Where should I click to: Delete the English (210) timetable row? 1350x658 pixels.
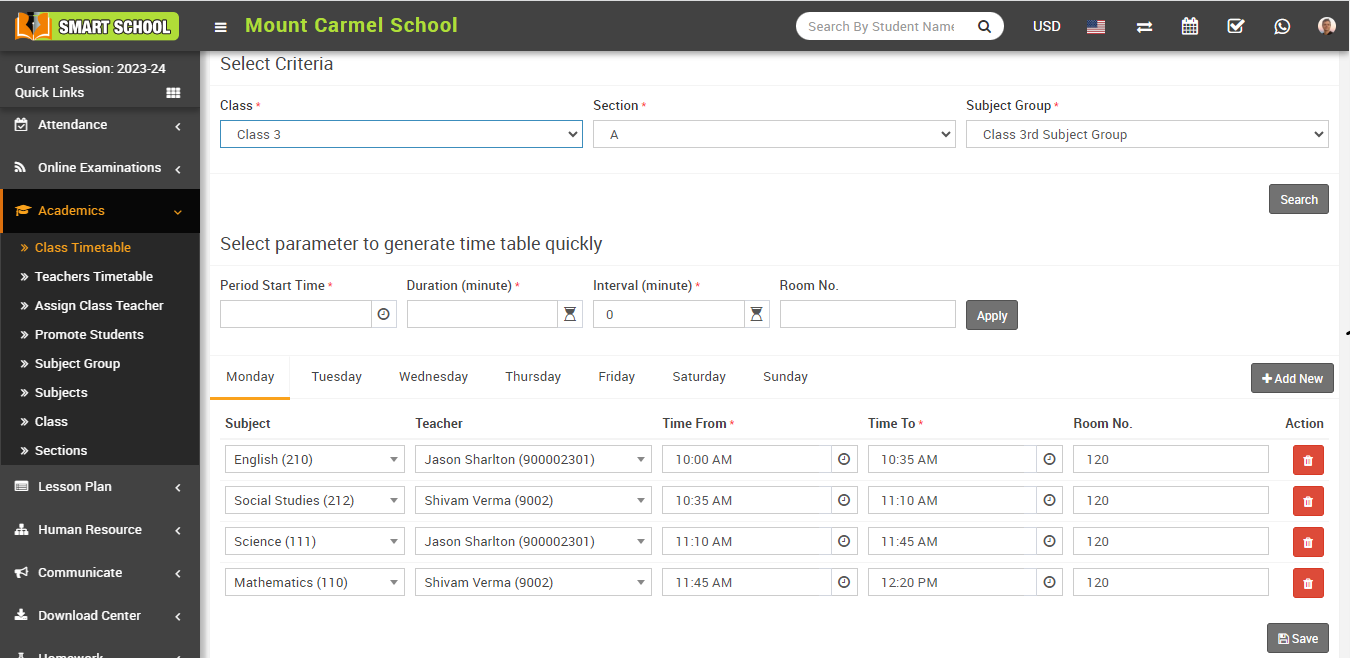pos(1307,460)
